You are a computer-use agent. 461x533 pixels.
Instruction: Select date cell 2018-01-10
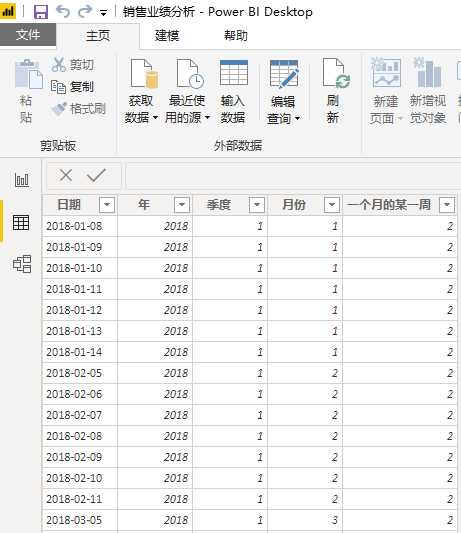click(80, 268)
